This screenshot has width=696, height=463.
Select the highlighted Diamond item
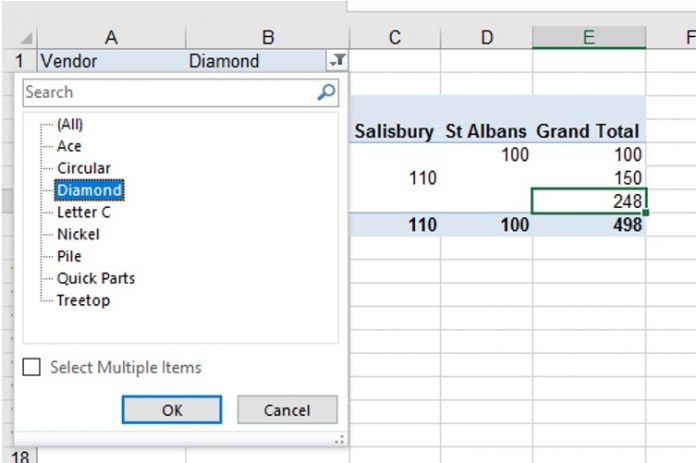(89, 190)
